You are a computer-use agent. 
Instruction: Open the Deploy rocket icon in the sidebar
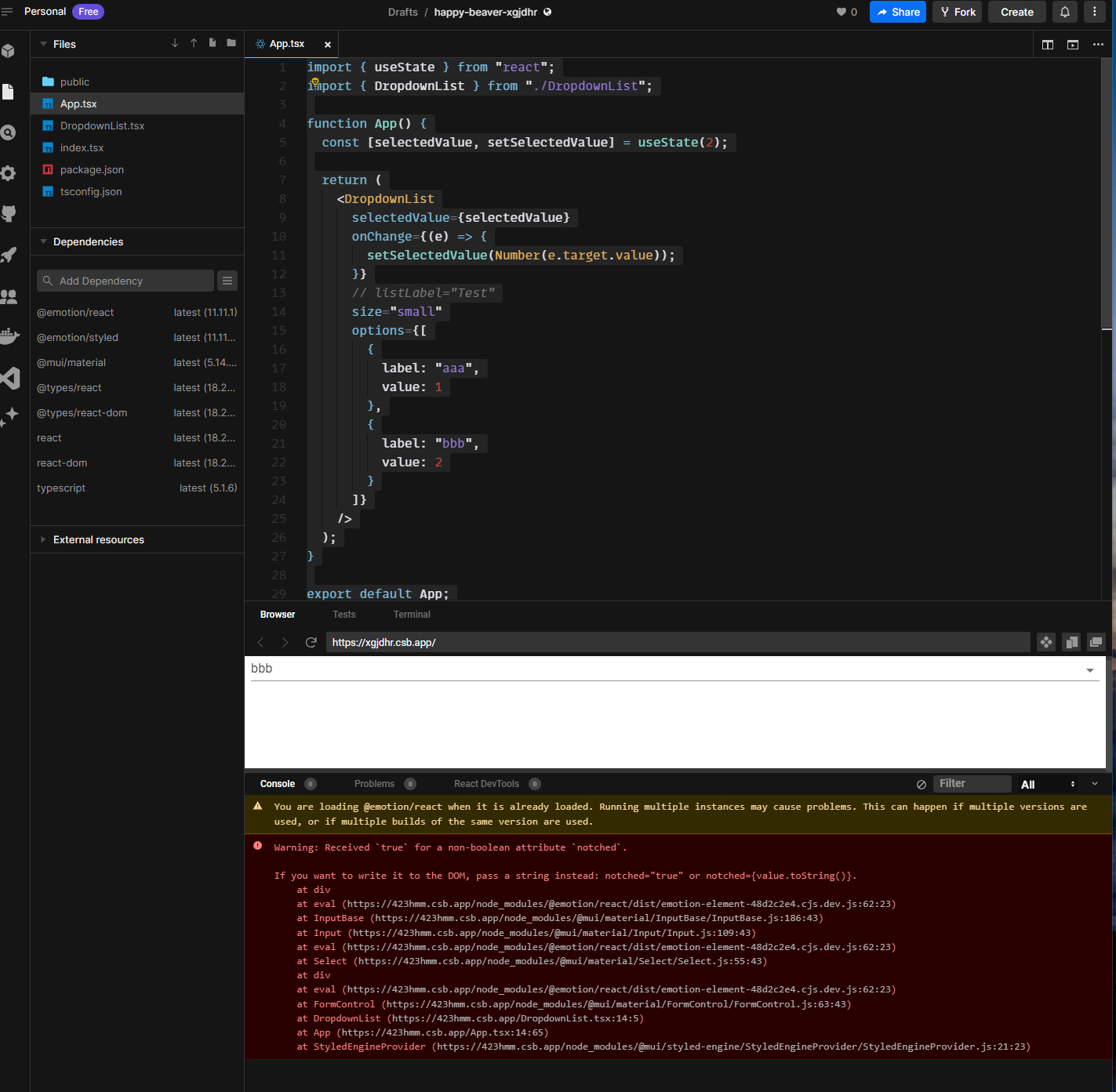click(10, 255)
